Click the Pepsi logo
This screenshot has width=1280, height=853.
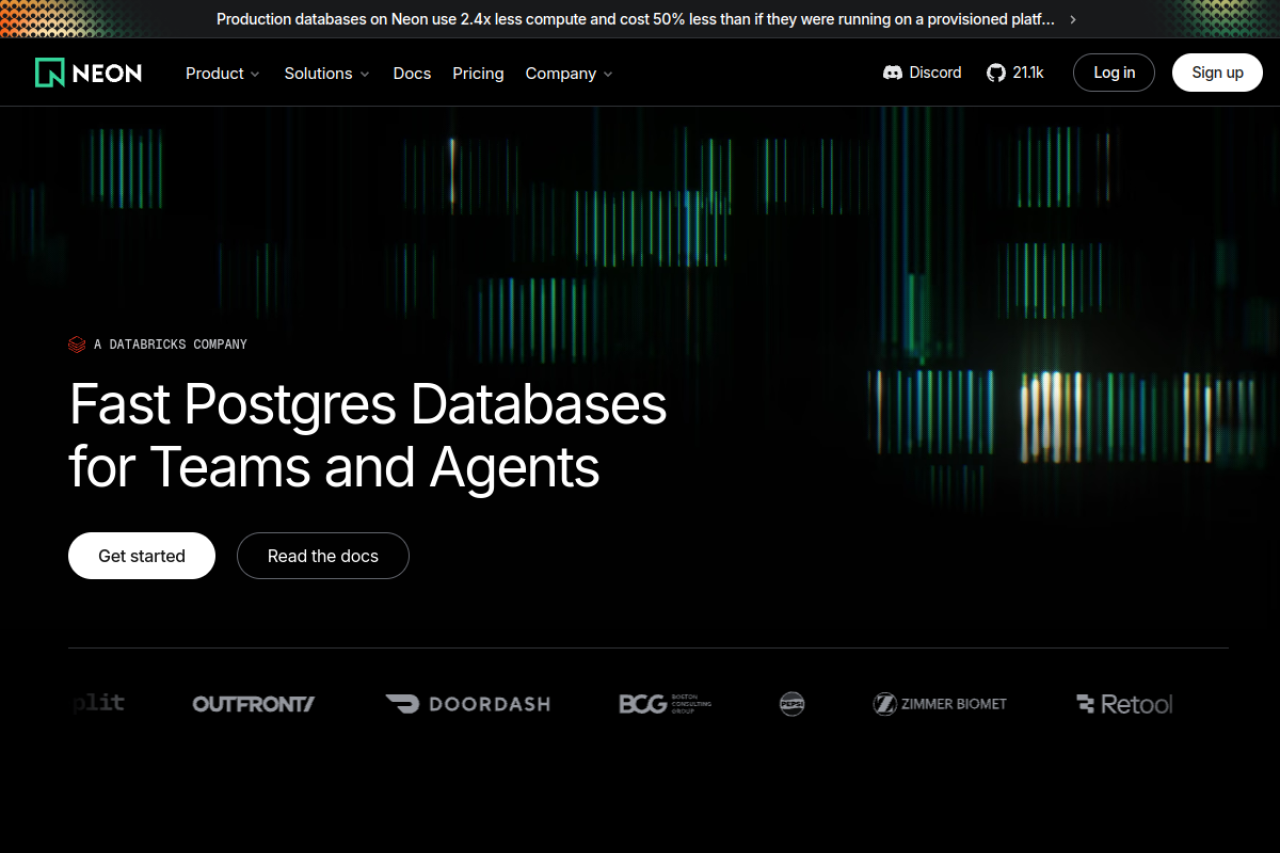(792, 704)
